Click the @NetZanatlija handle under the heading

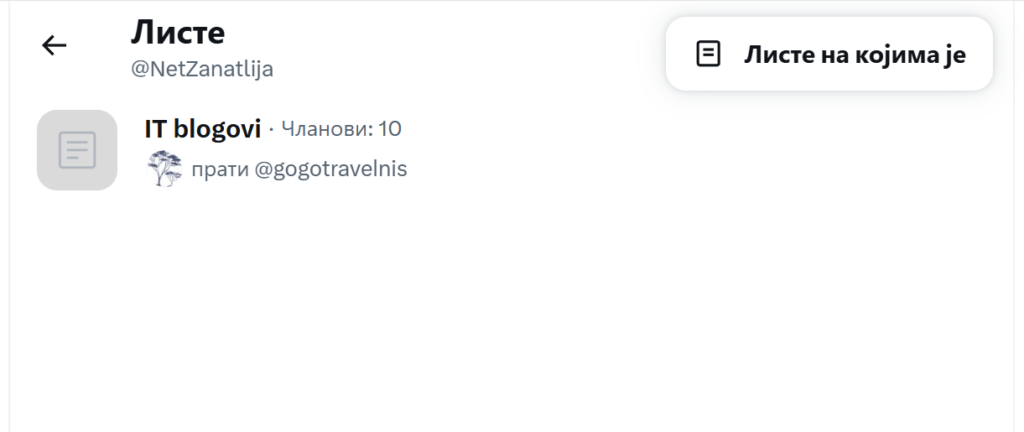pos(202,69)
